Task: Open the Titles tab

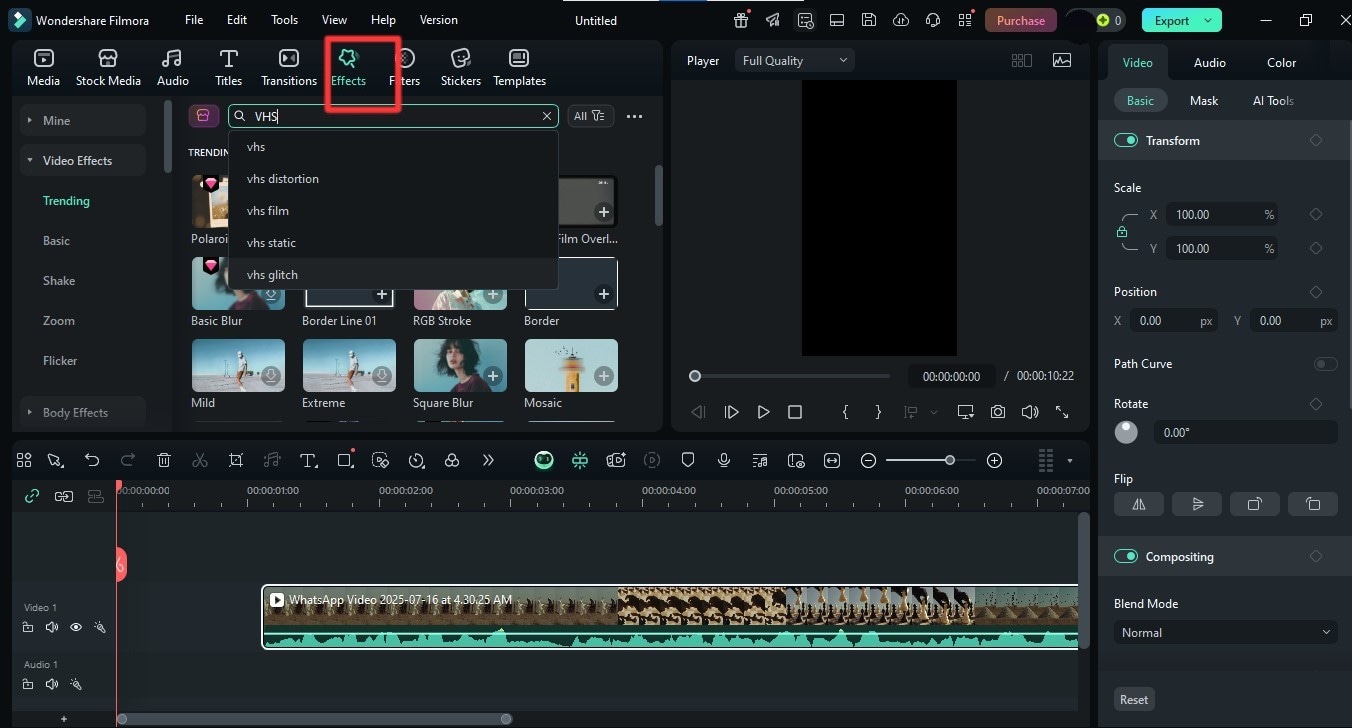Action: (x=229, y=67)
